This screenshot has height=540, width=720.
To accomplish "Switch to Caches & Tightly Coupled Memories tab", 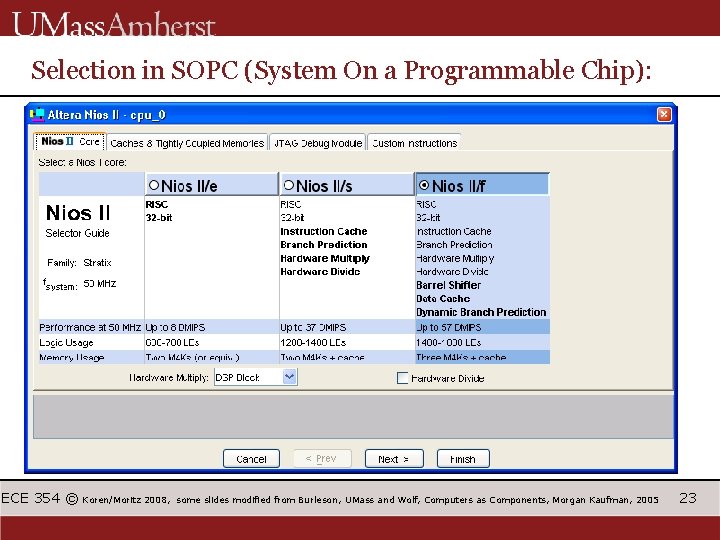I will point(187,143).
